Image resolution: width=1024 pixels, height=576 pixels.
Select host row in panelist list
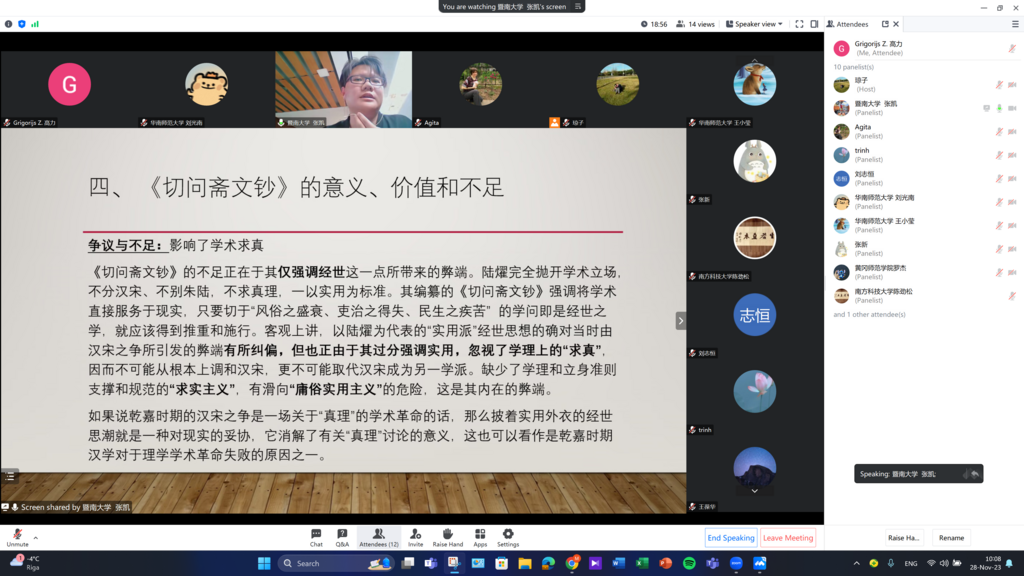924,85
